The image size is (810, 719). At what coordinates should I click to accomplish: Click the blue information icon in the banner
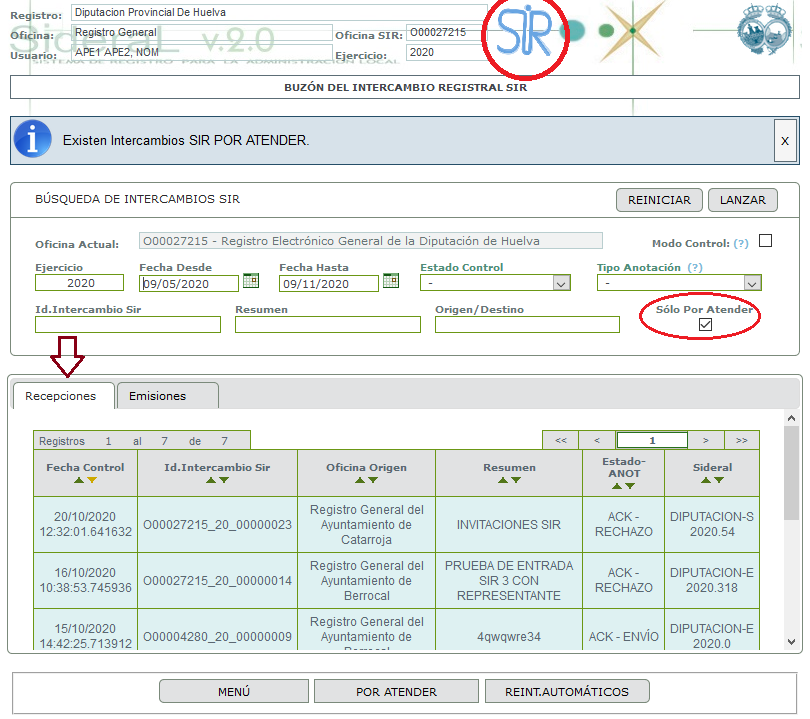coord(33,139)
